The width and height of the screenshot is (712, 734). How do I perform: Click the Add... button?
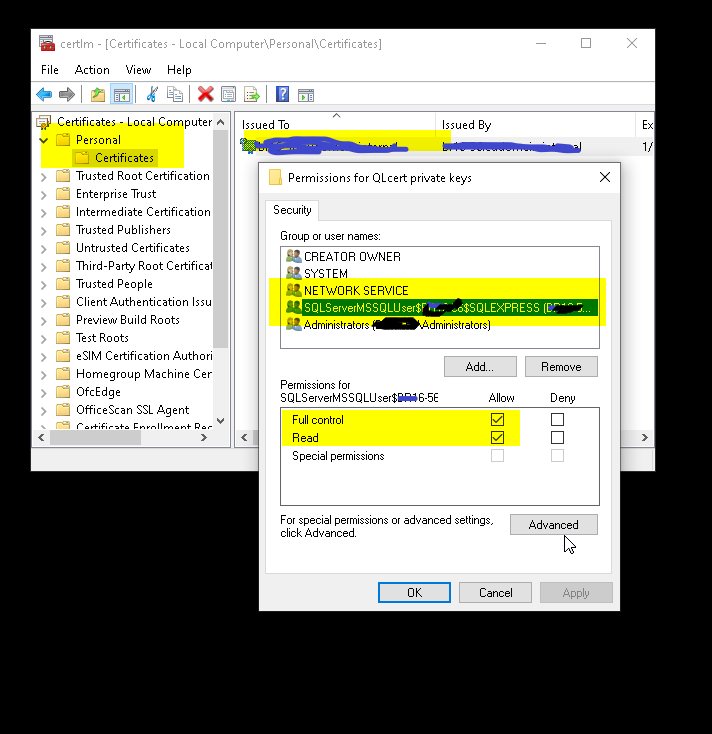pos(480,367)
